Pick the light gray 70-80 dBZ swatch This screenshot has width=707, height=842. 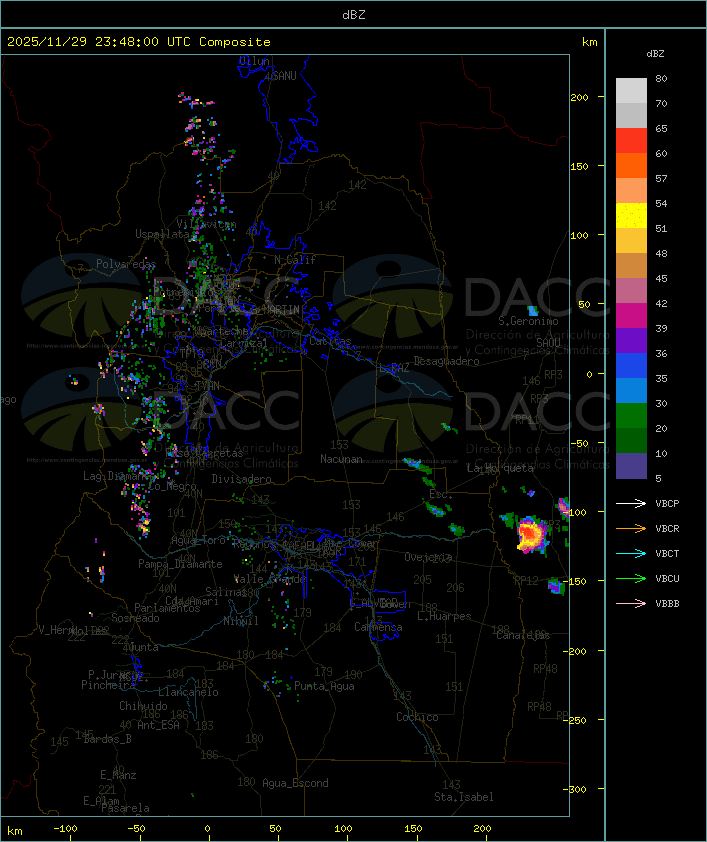(631, 90)
